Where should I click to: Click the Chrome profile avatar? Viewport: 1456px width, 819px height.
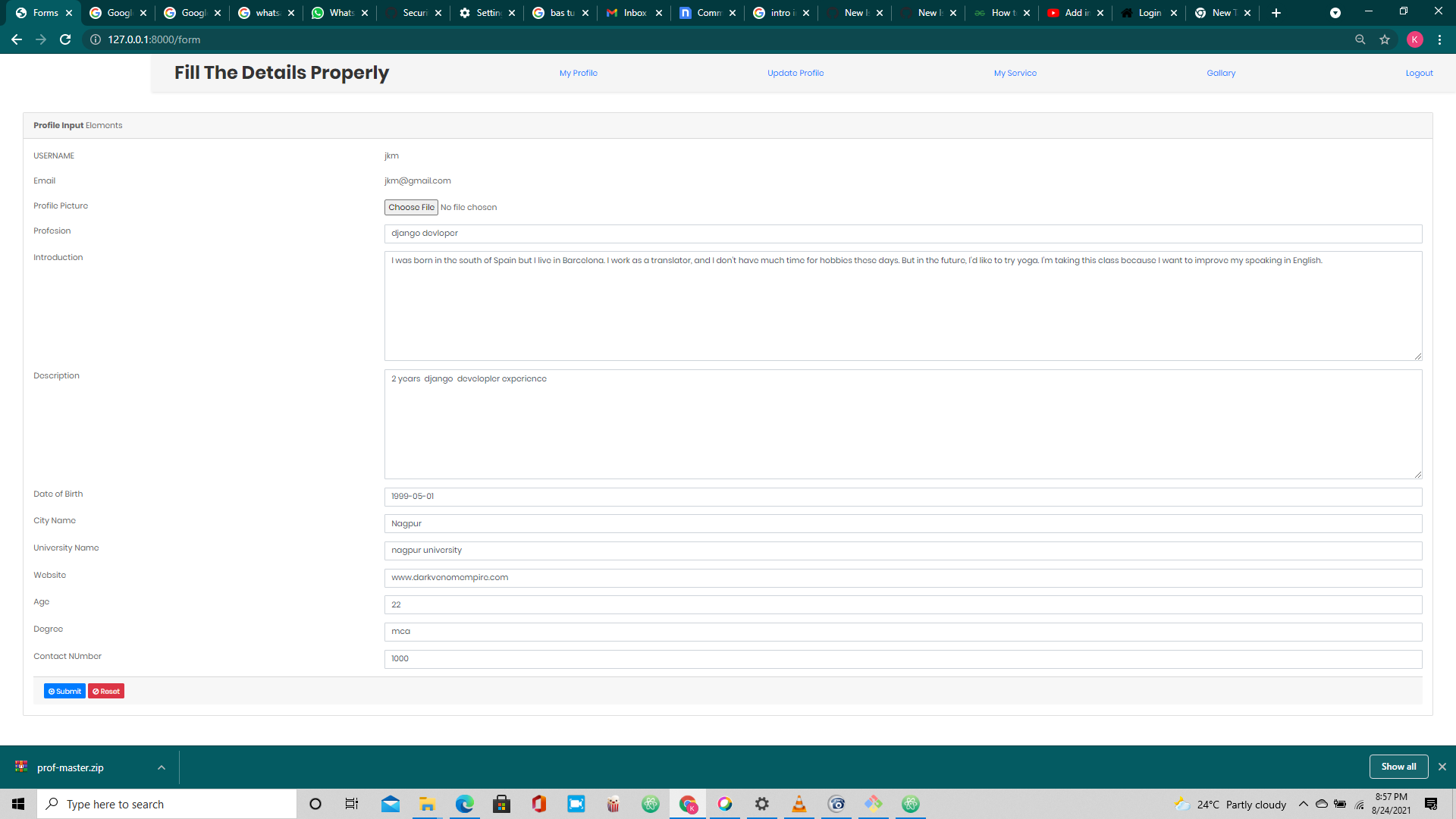point(1415,39)
